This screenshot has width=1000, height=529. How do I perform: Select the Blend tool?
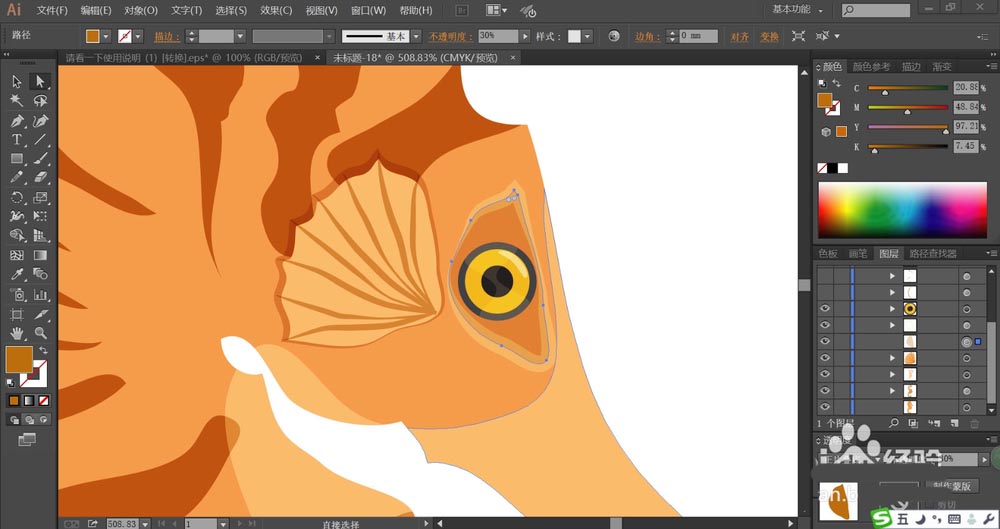(40, 274)
